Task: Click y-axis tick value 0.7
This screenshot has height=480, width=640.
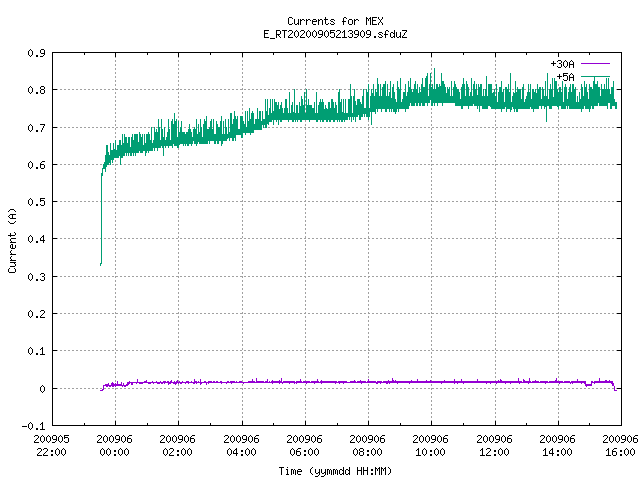Action: pos(36,128)
